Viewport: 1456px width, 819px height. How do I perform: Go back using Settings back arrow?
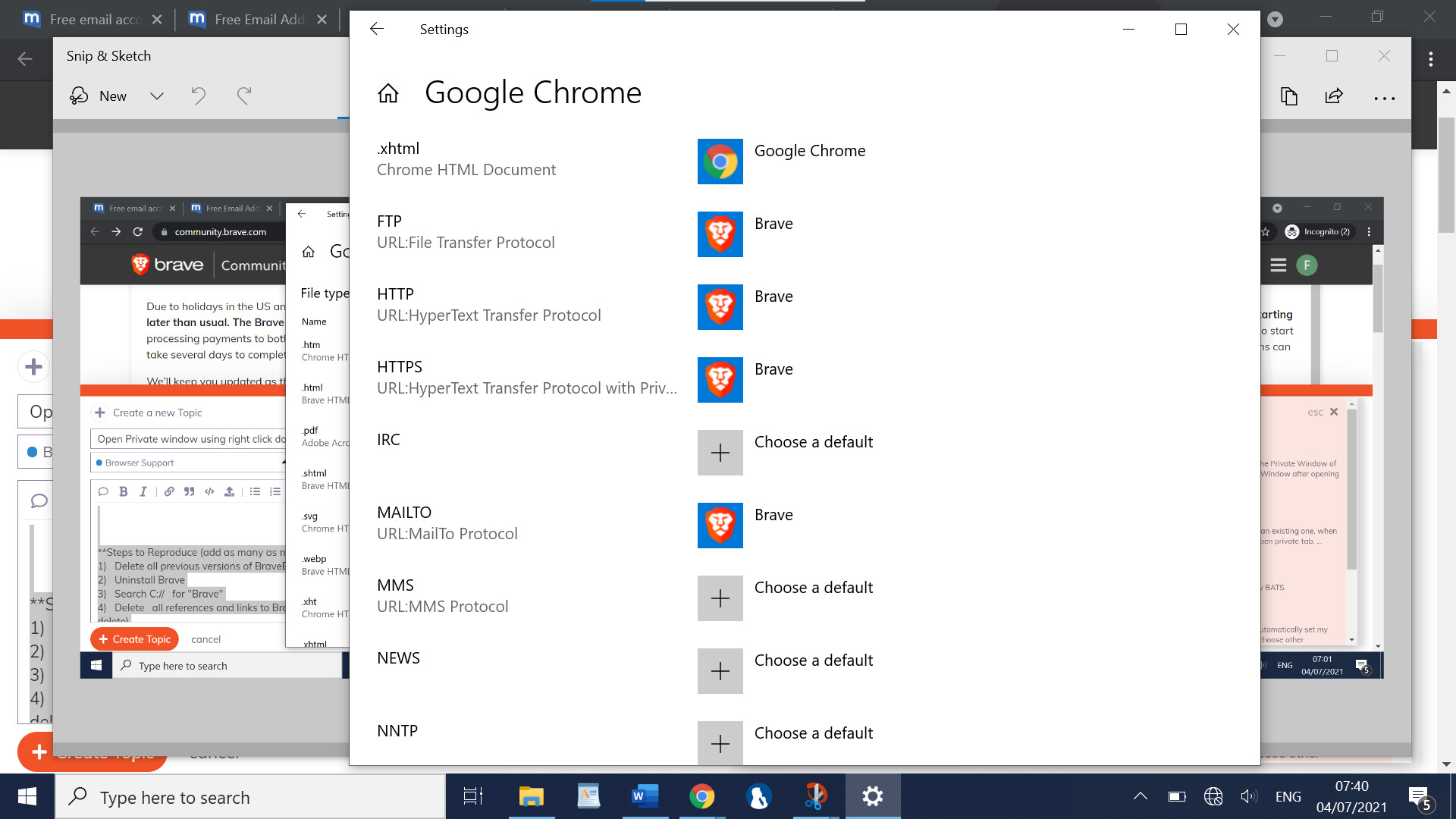tap(377, 29)
